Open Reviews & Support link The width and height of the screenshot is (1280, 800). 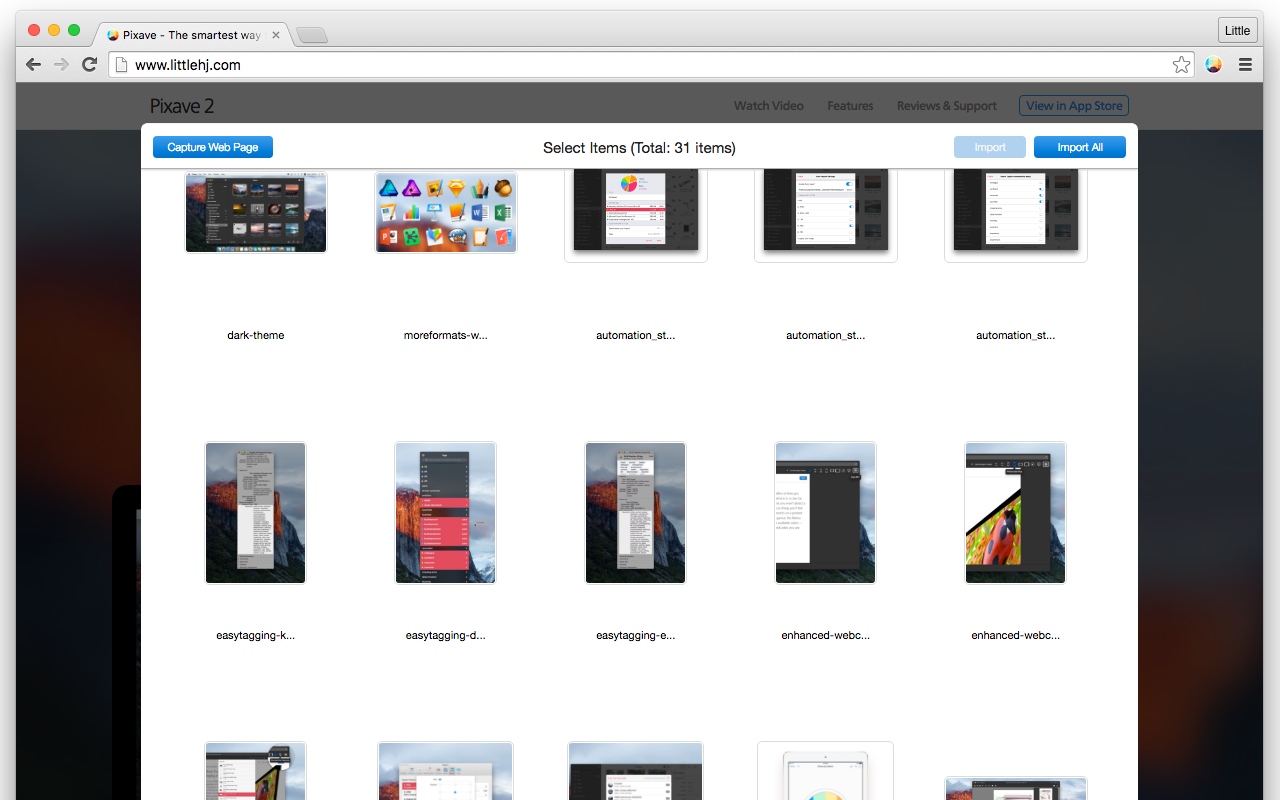click(947, 106)
